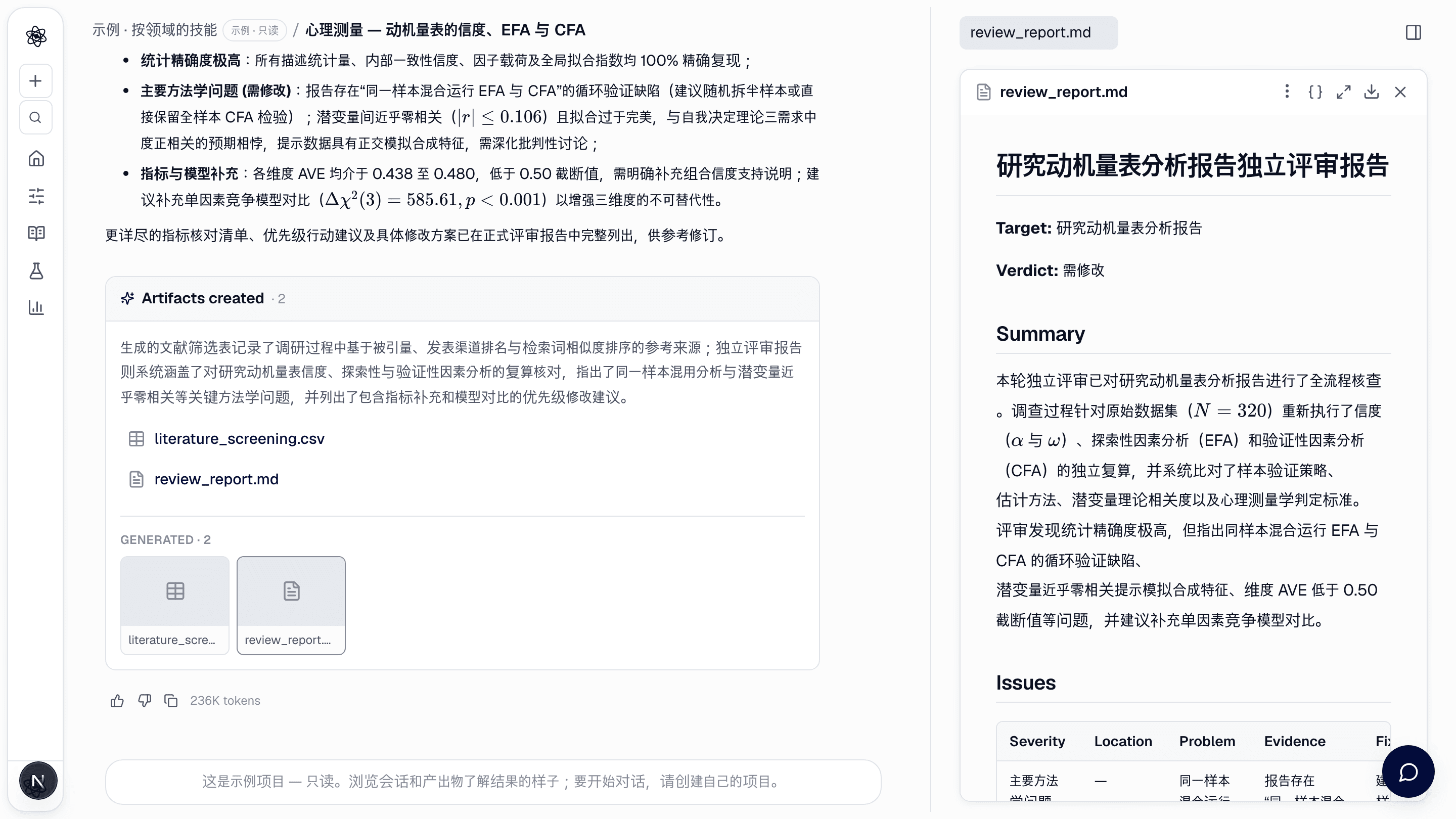The image size is (1456, 819).
Task: Open review_report.md link in artifacts list
Action: 216,479
